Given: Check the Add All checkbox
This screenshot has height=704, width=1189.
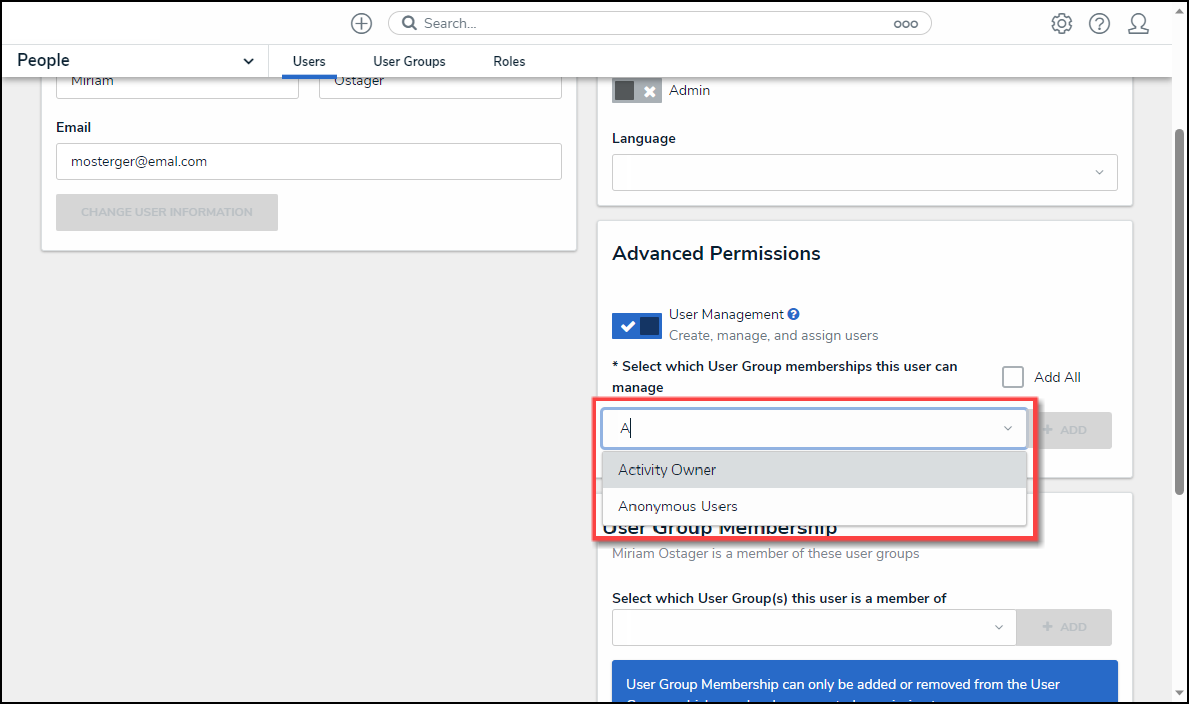Looking at the screenshot, I should [1012, 377].
